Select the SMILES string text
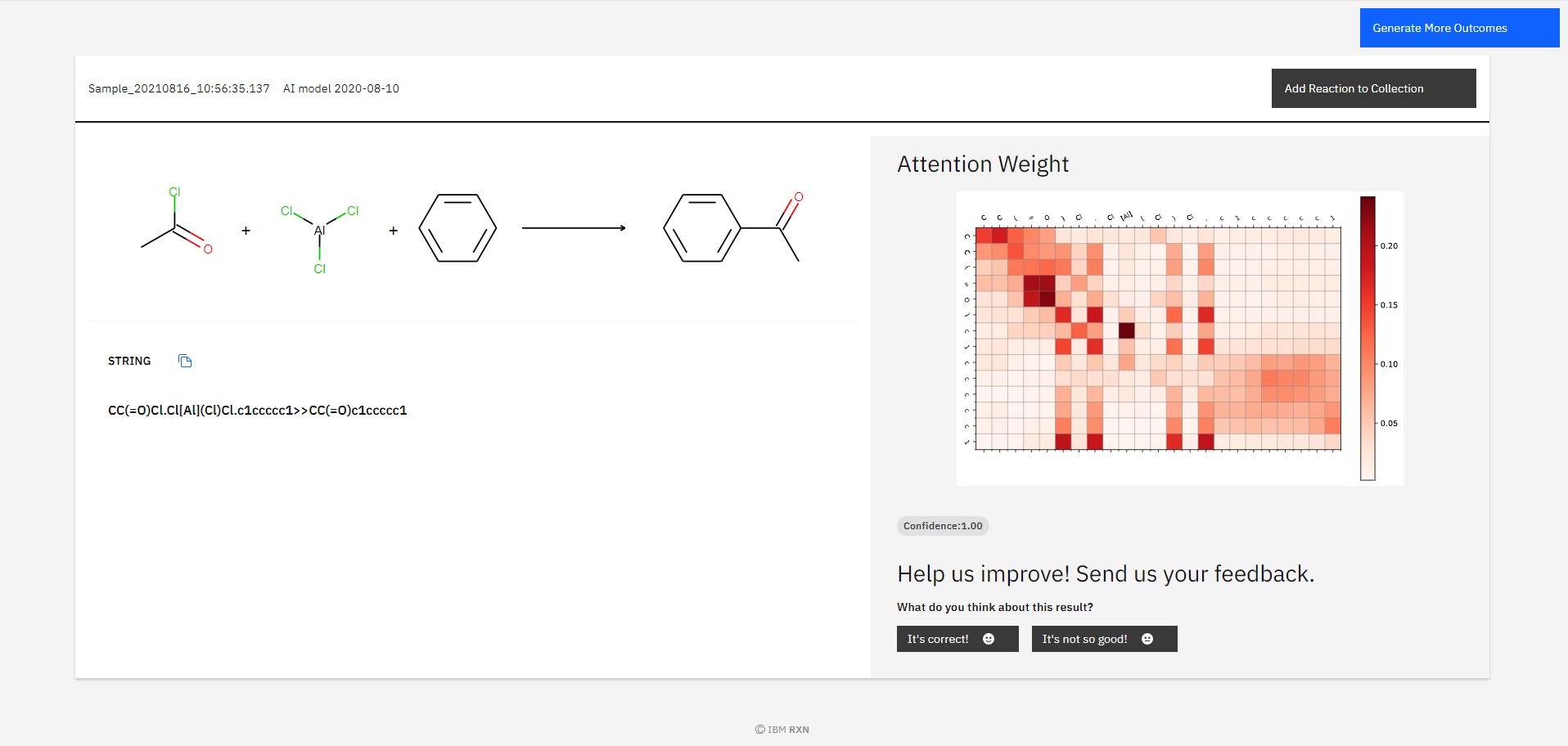The width and height of the screenshot is (1568, 746). click(x=257, y=410)
